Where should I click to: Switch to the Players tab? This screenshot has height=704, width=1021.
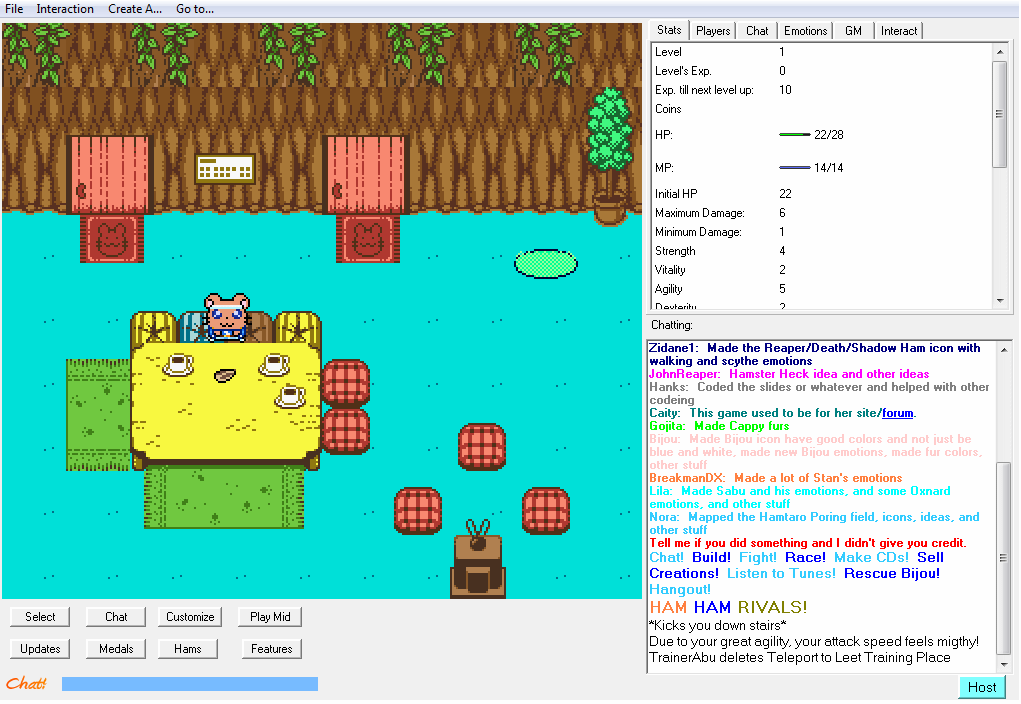click(713, 31)
